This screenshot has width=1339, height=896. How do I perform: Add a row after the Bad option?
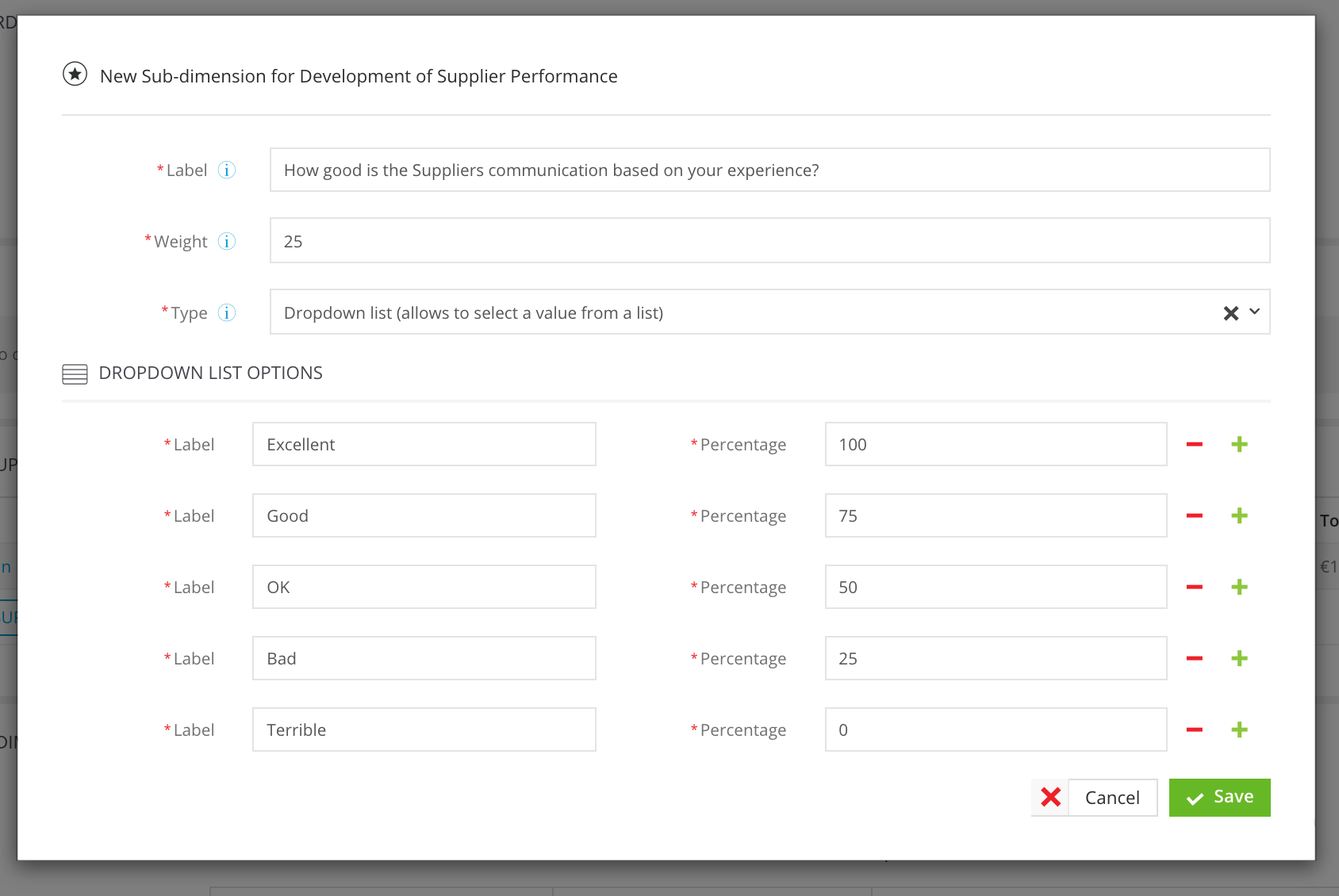pos(1239,659)
